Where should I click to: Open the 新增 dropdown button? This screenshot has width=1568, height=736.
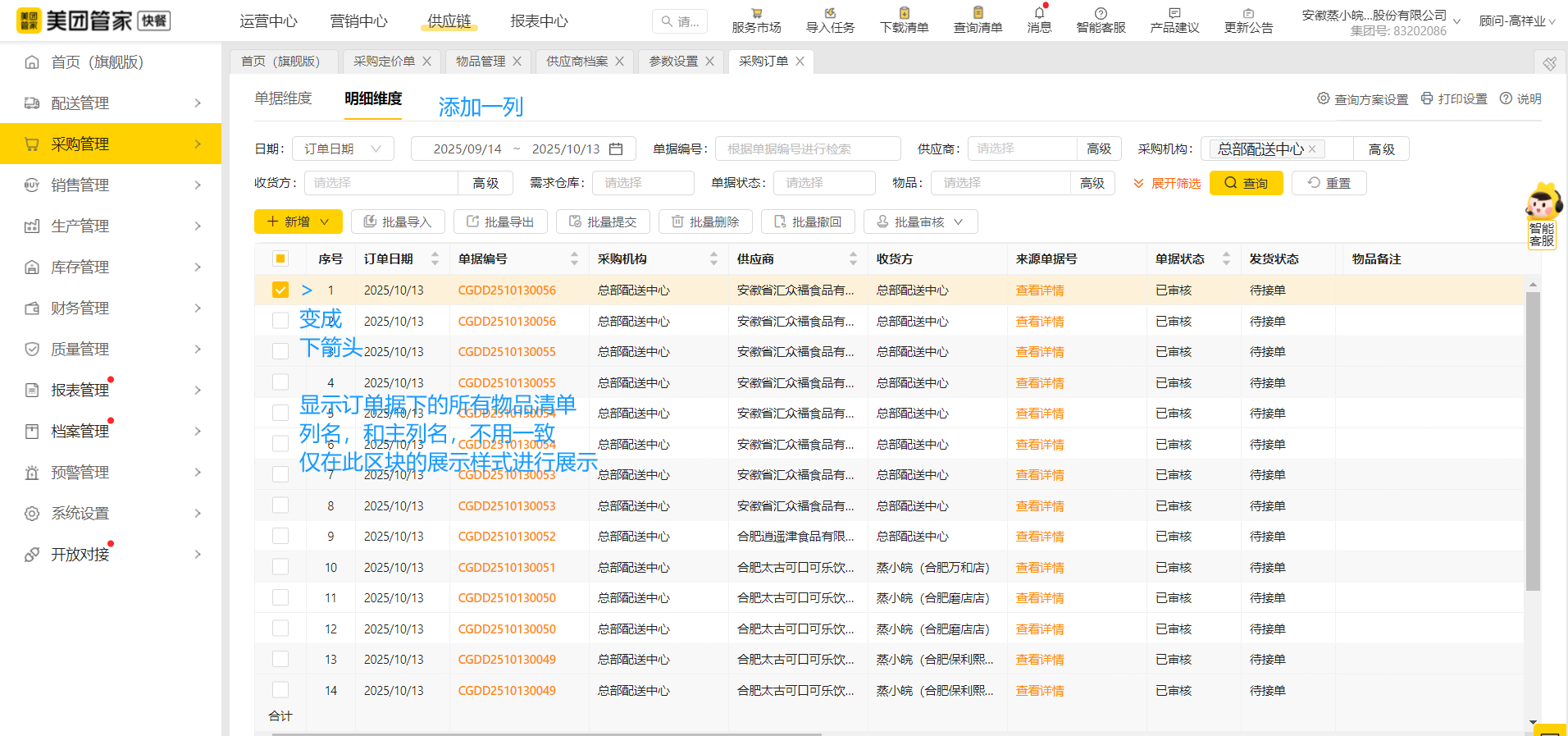[299, 222]
